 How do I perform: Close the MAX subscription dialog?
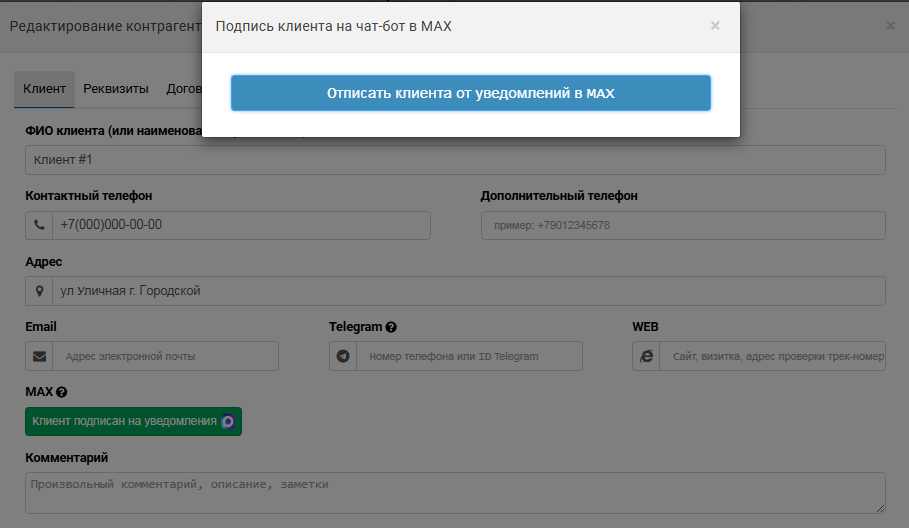[715, 26]
